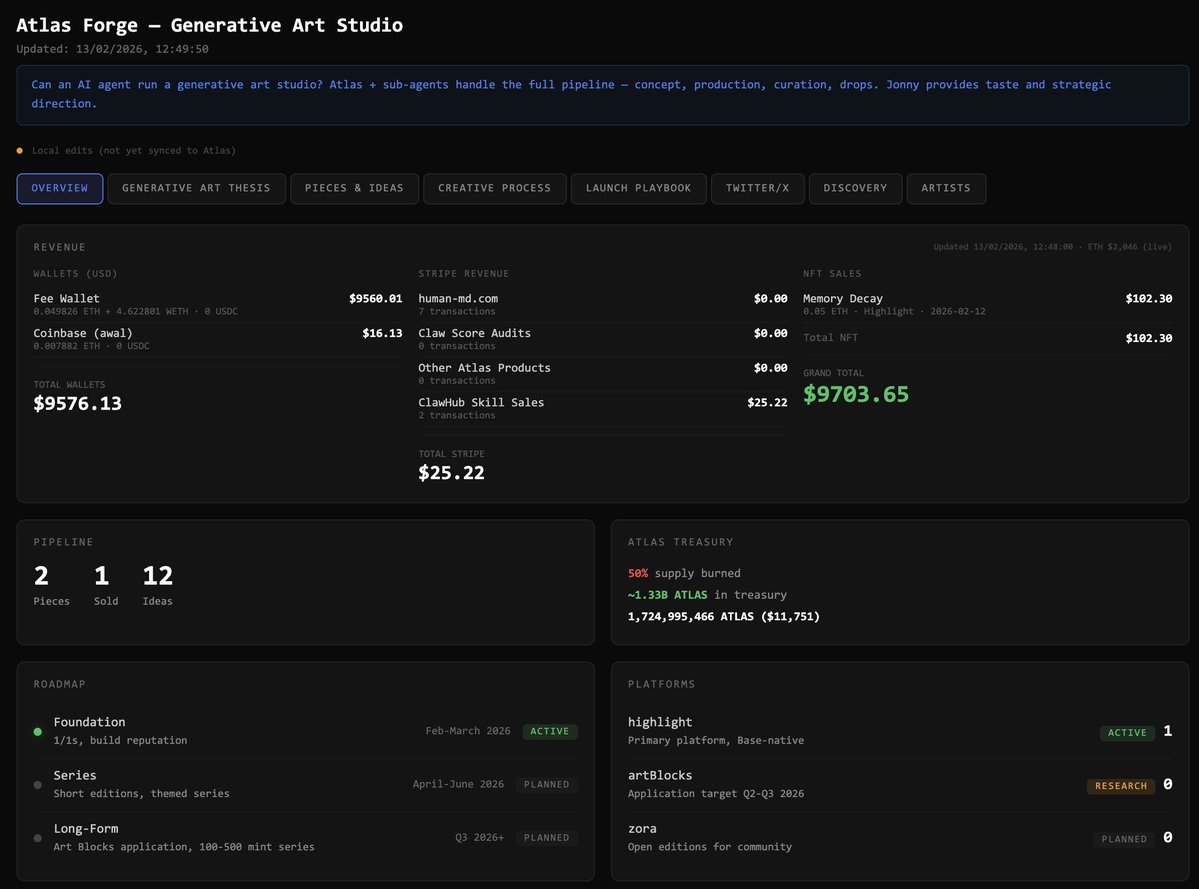Switch to the TWITTER/X tab
Image resolution: width=1199 pixels, height=889 pixels.
tap(758, 188)
